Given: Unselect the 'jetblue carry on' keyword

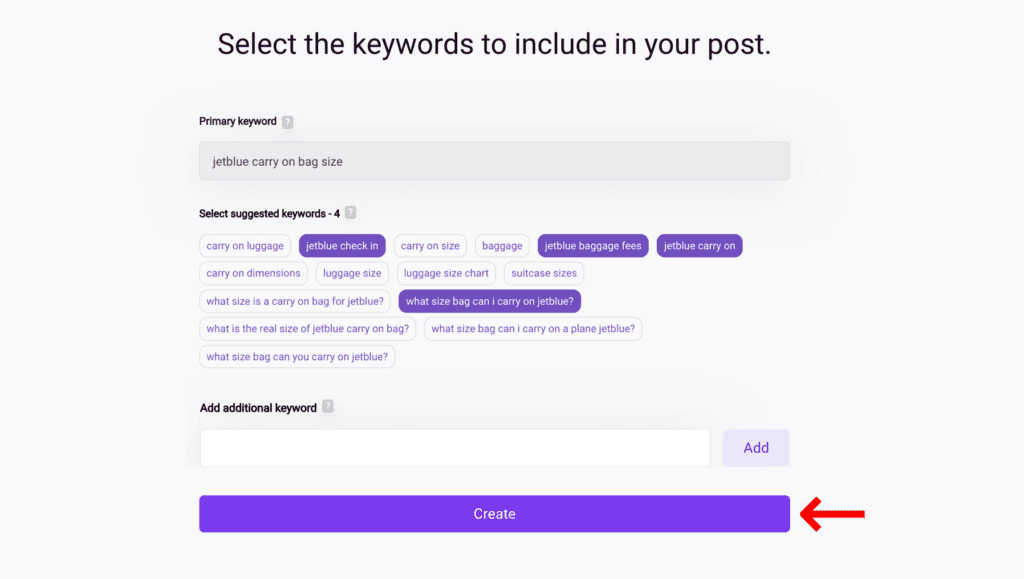Looking at the screenshot, I should coord(699,246).
